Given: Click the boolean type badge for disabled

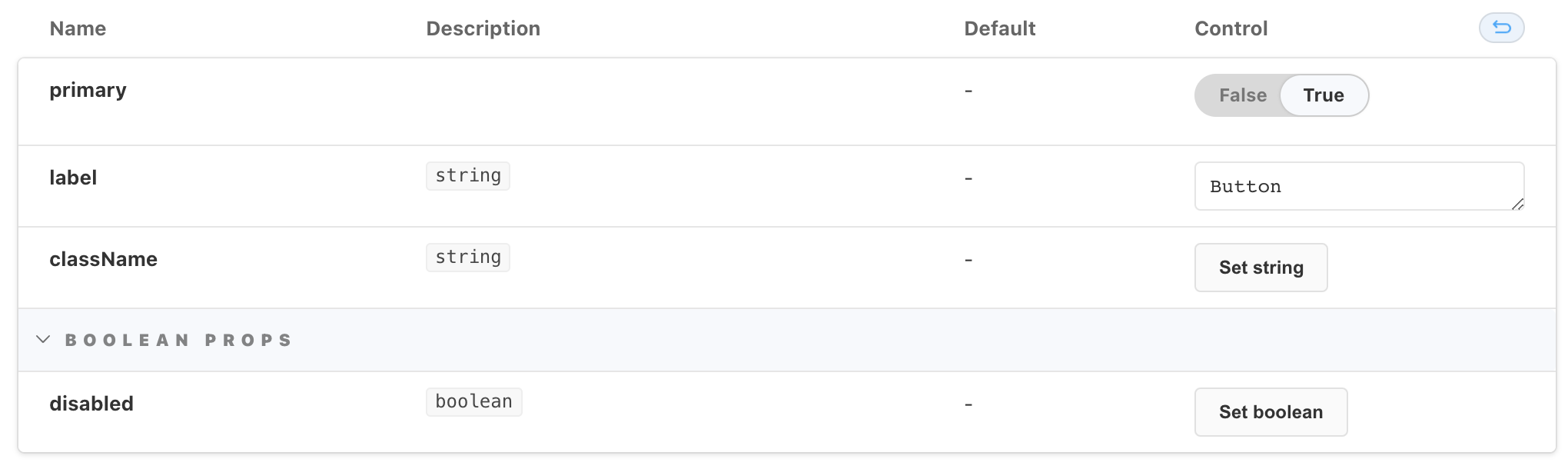Looking at the screenshot, I should (x=473, y=401).
